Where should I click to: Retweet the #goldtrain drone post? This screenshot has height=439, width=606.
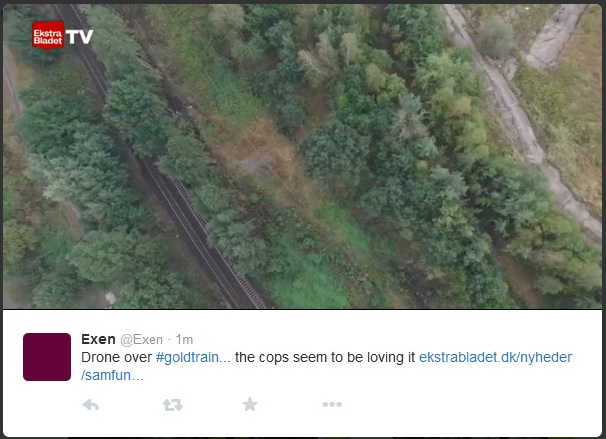coord(172,405)
